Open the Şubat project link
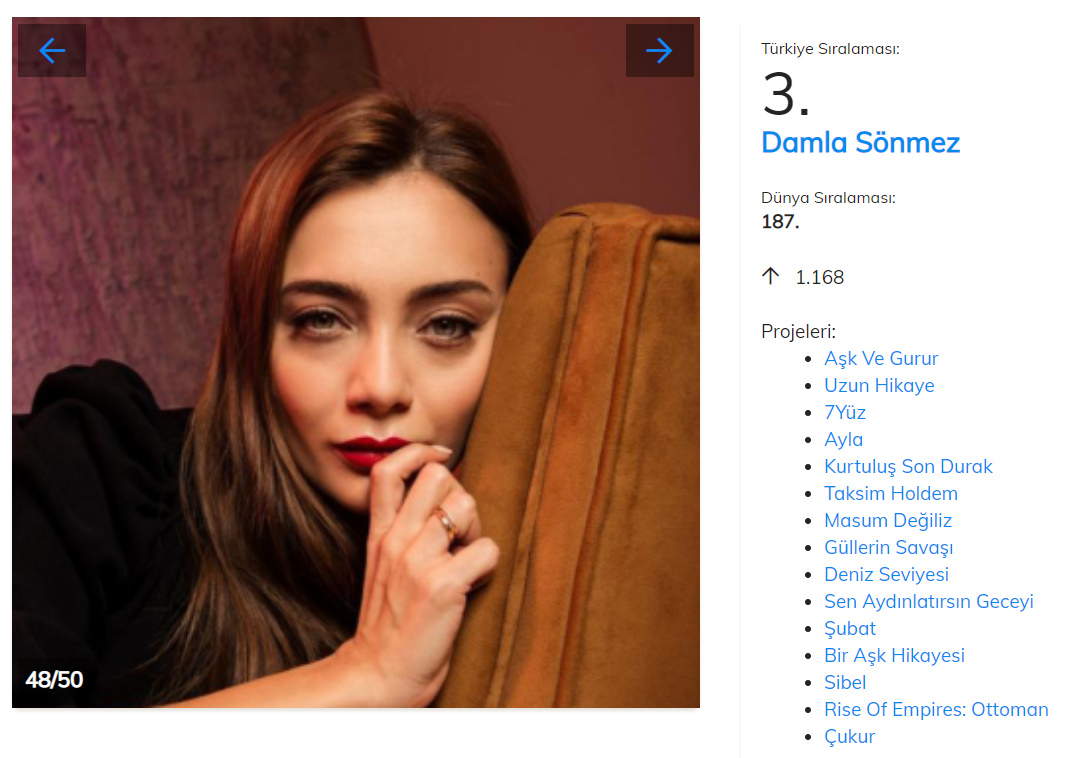The width and height of the screenshot is (1076, 758). tap(849, 628)
